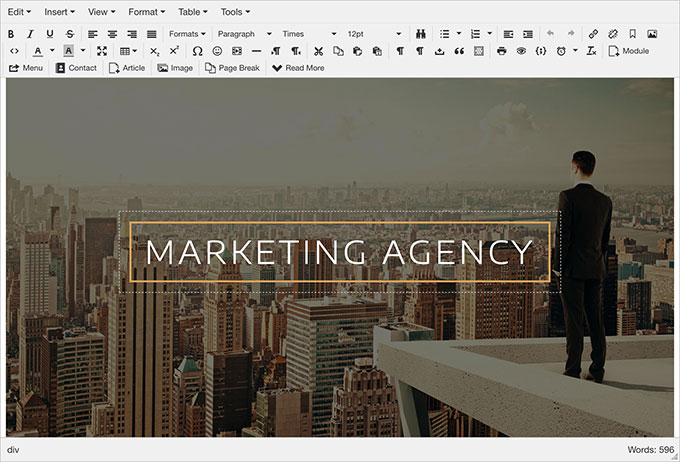Expand date/time format arrow
Image resolution: width=680 pixels, height=462 pixels.
tap(575, 51)
